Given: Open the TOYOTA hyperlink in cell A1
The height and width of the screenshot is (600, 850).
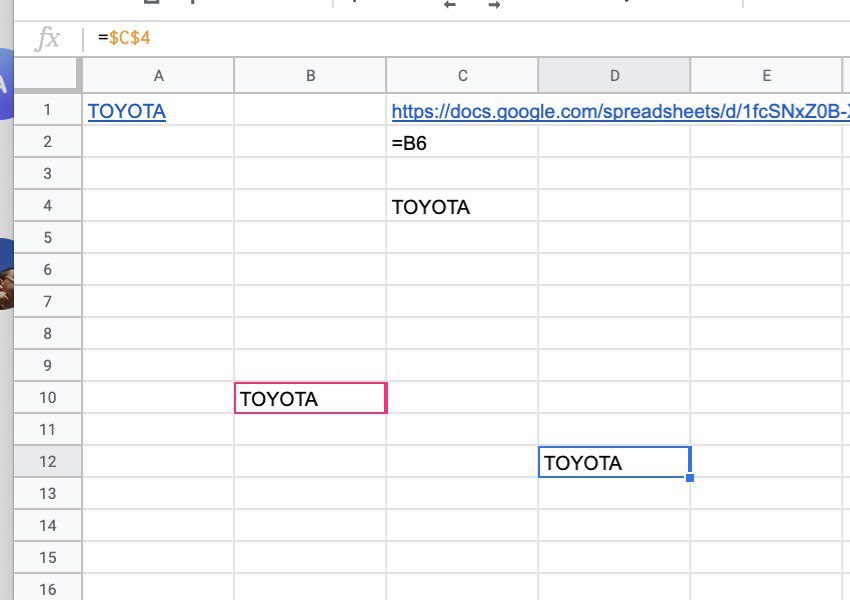Looking at the screenshot, I should pos(127,111).
